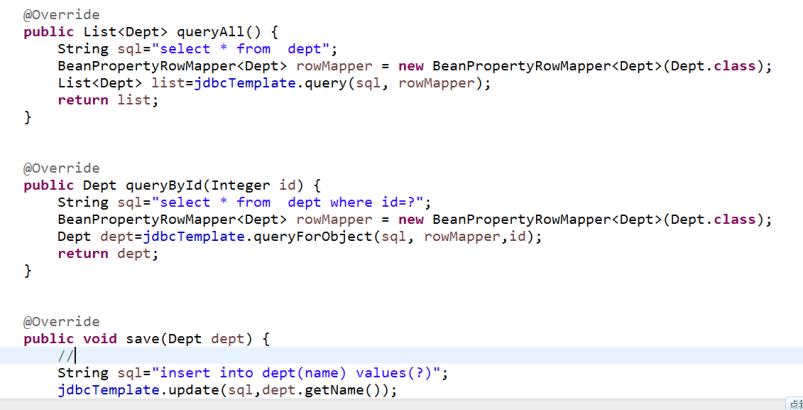The height and width of the screenshot is (410, 803).
Task: Click the public keyword before void save
Action: pyautogui.click(x=49, y=339)
